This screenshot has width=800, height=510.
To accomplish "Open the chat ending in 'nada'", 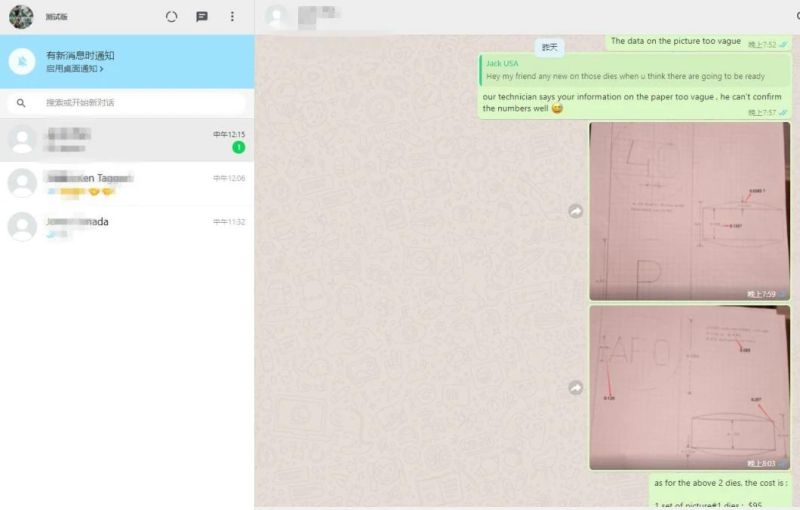I will tap(127, 227).
